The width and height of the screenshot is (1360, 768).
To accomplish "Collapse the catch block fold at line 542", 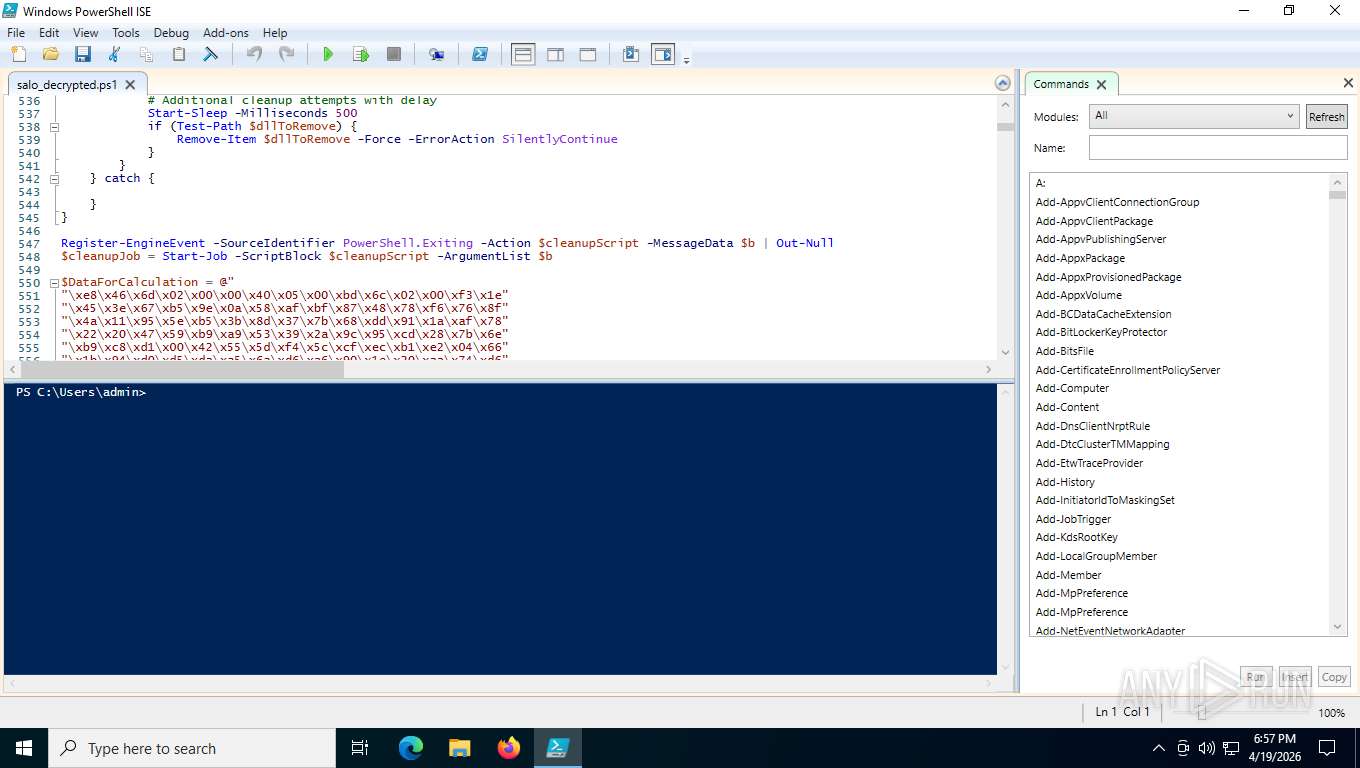I will [55, 178].
